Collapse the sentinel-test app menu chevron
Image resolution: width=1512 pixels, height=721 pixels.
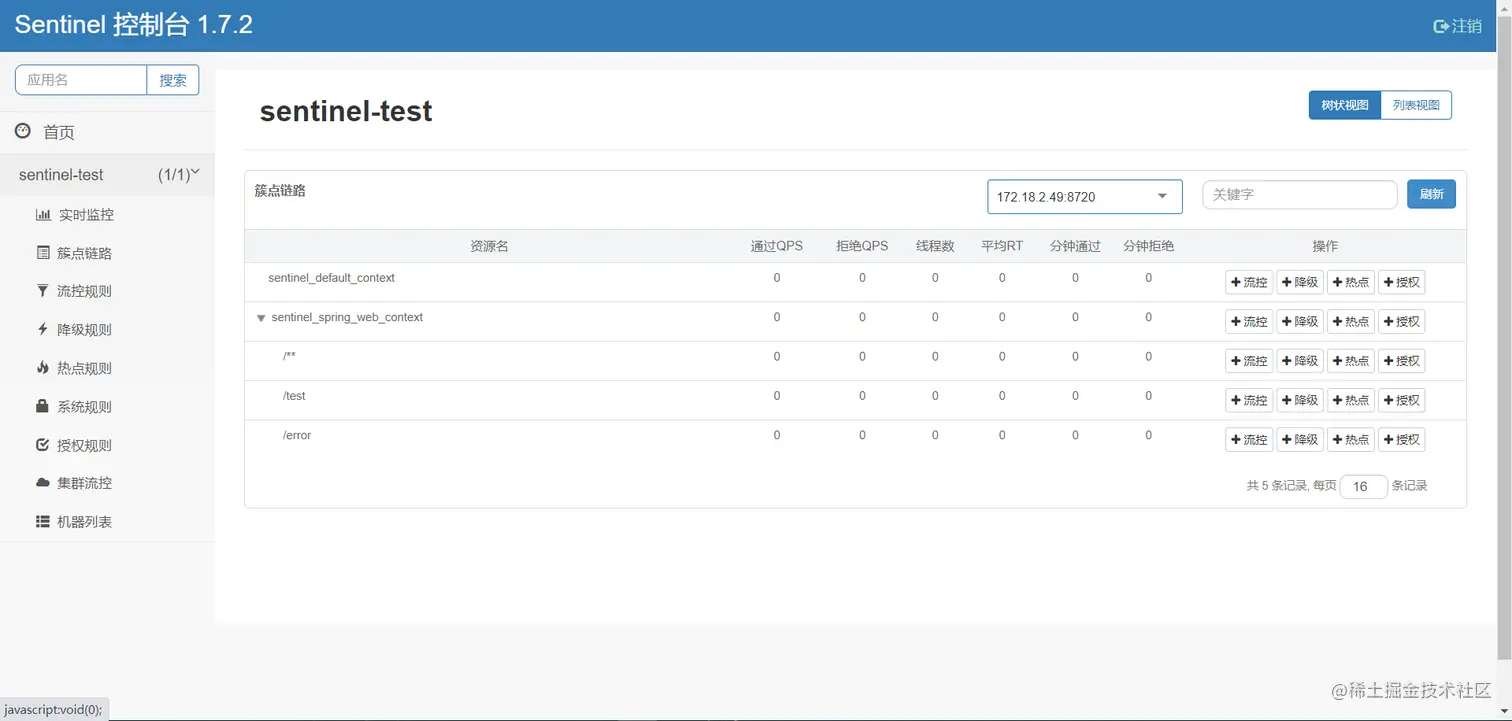pyautogui.click(x=196, y=172)
